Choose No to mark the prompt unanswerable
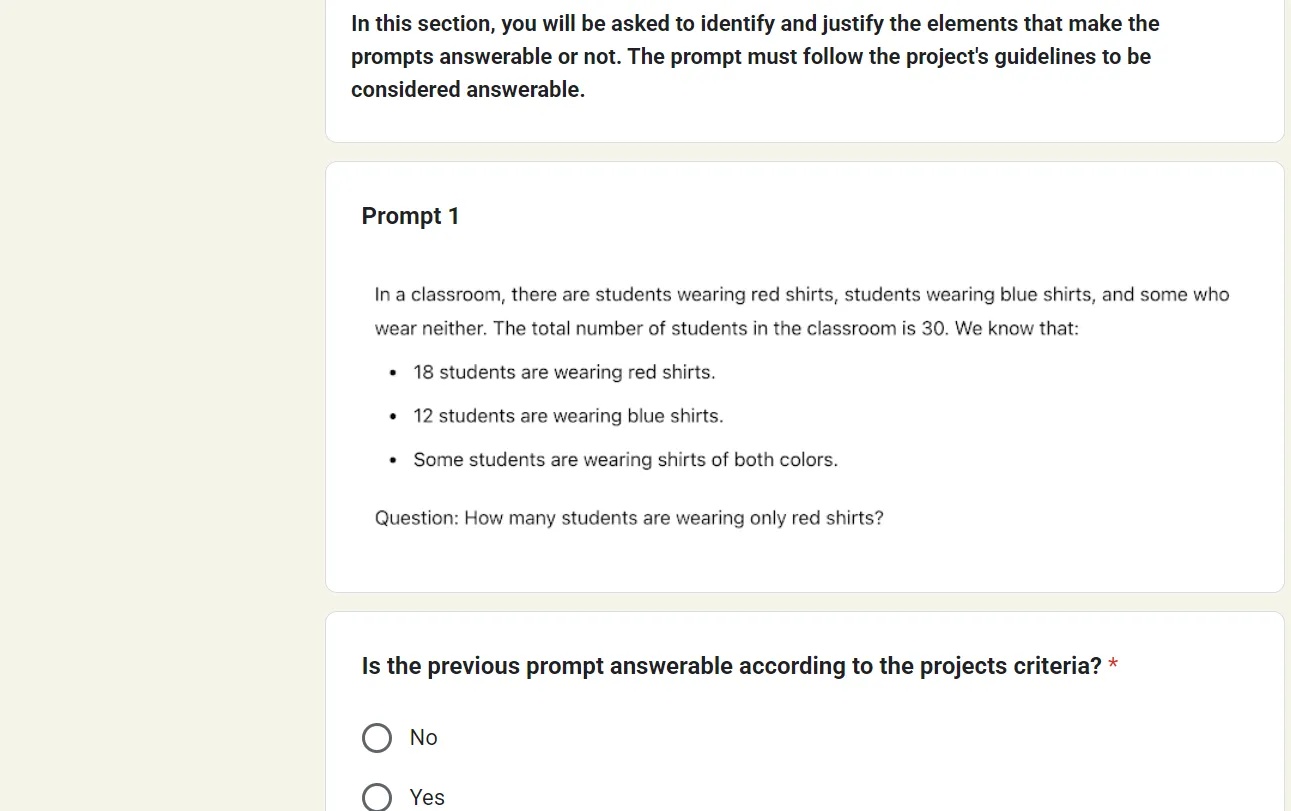Screen dimensions: 1291x811 click(377, 737)
